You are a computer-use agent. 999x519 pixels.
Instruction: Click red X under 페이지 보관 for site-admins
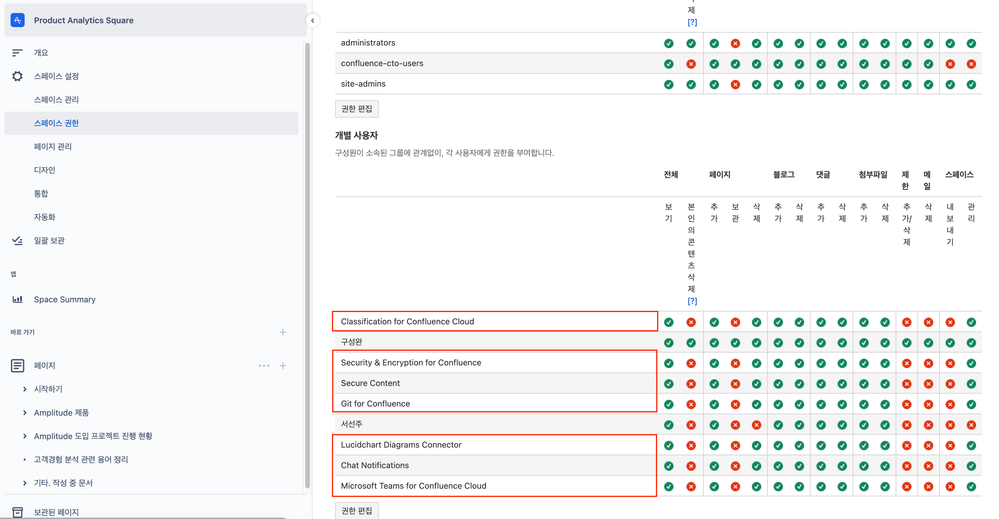(x=735, y=84)
